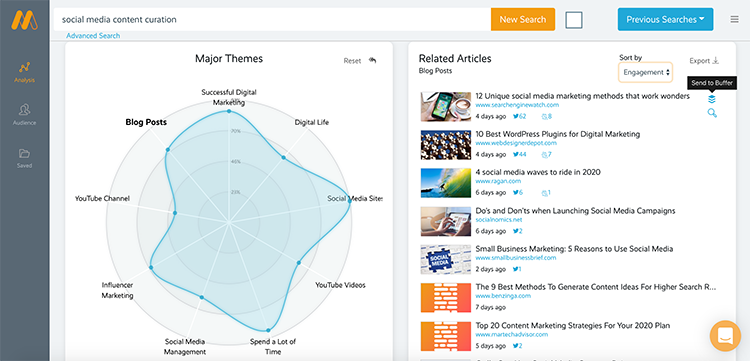
Task: Open 'Do's and Don'ts when Launching Social Media Campaigns'
Action: coord(575,210)
